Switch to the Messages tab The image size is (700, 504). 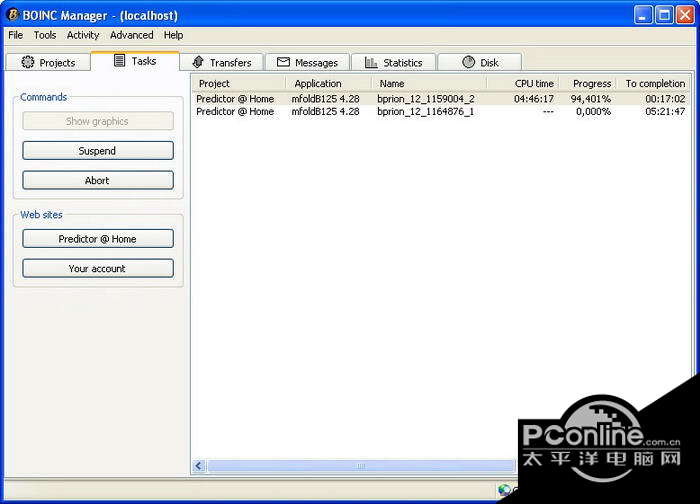click(308, 62)
